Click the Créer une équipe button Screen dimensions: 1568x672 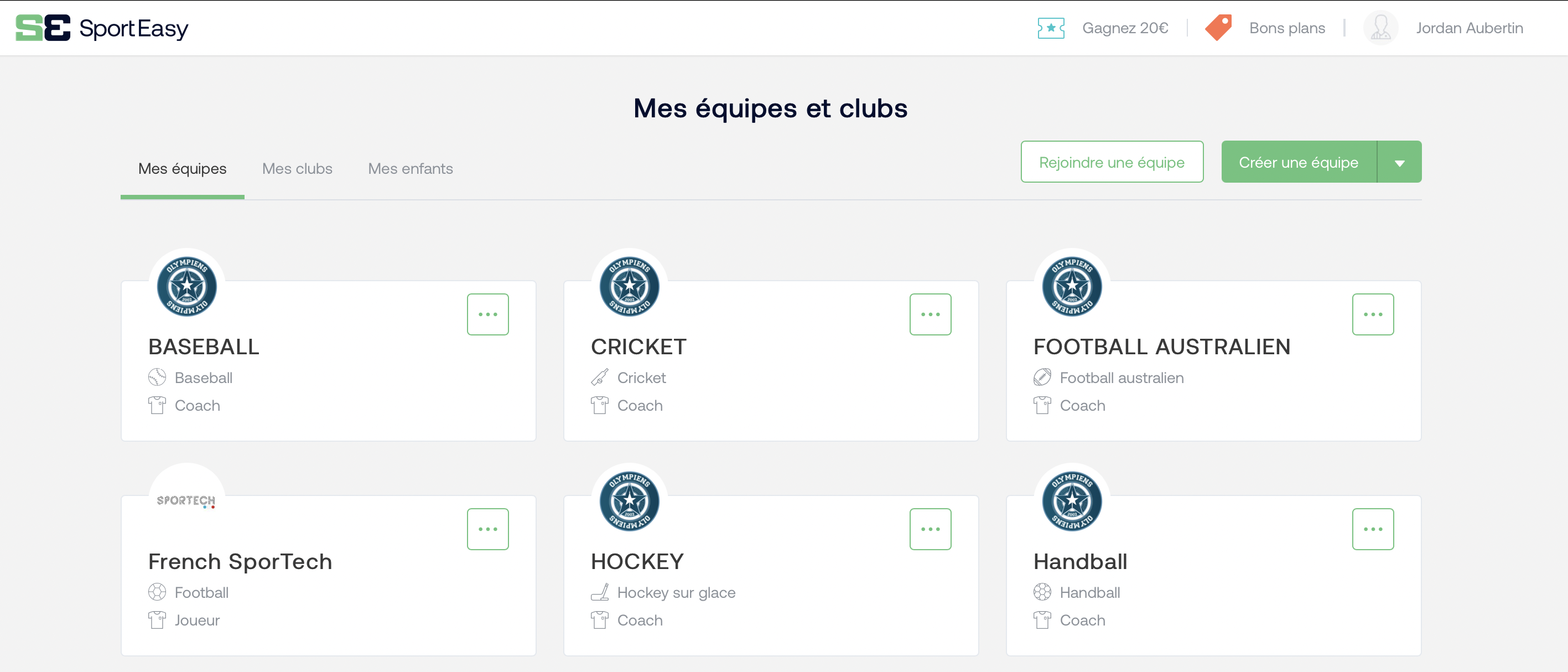coord(1299,162)
